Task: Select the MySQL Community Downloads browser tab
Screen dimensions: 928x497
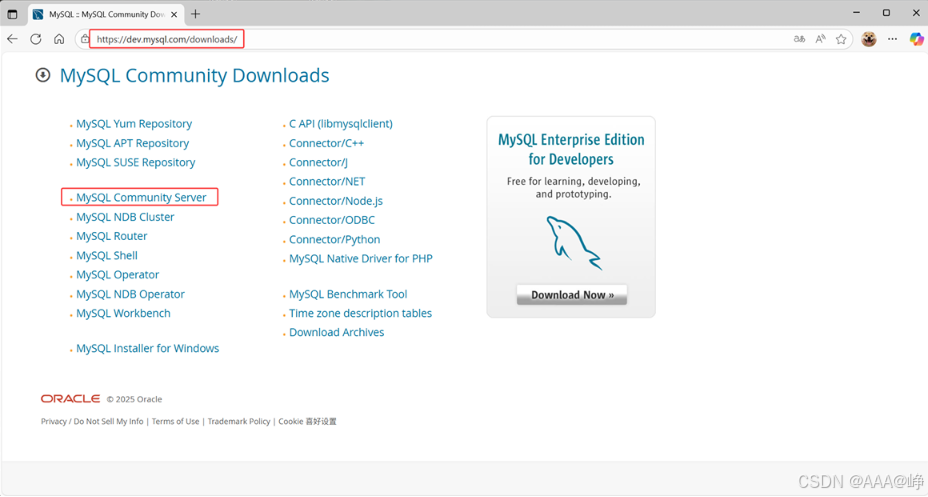Action: point(104,14)
